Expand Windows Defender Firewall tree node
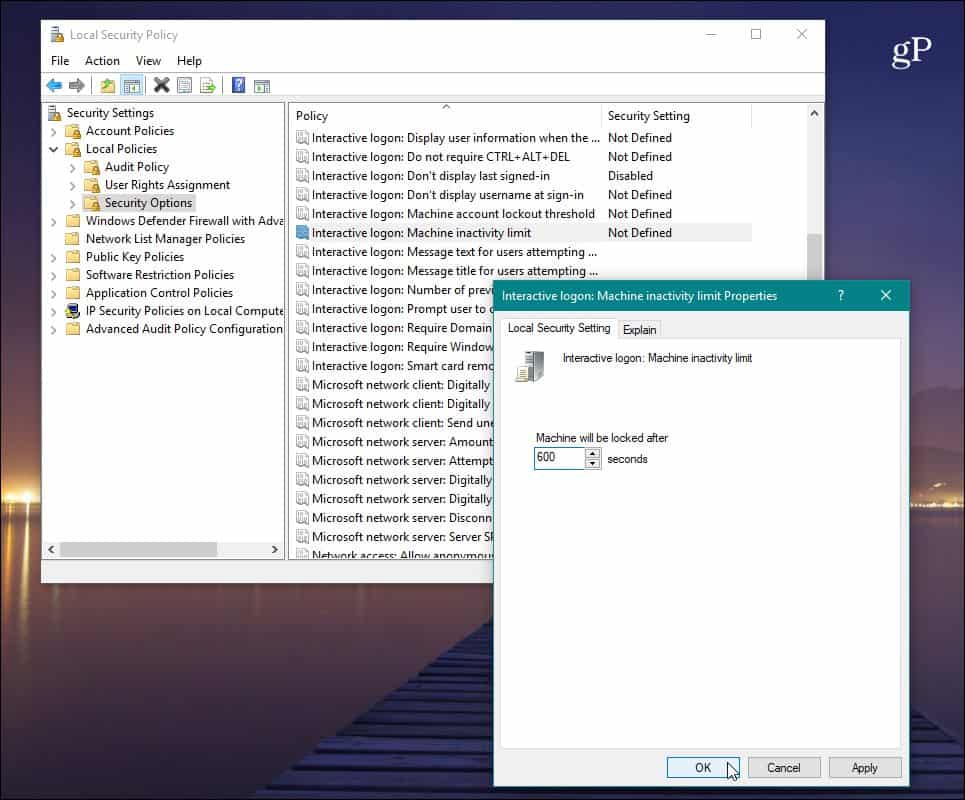Screen dimensions: 965x800 coord(54,222)
